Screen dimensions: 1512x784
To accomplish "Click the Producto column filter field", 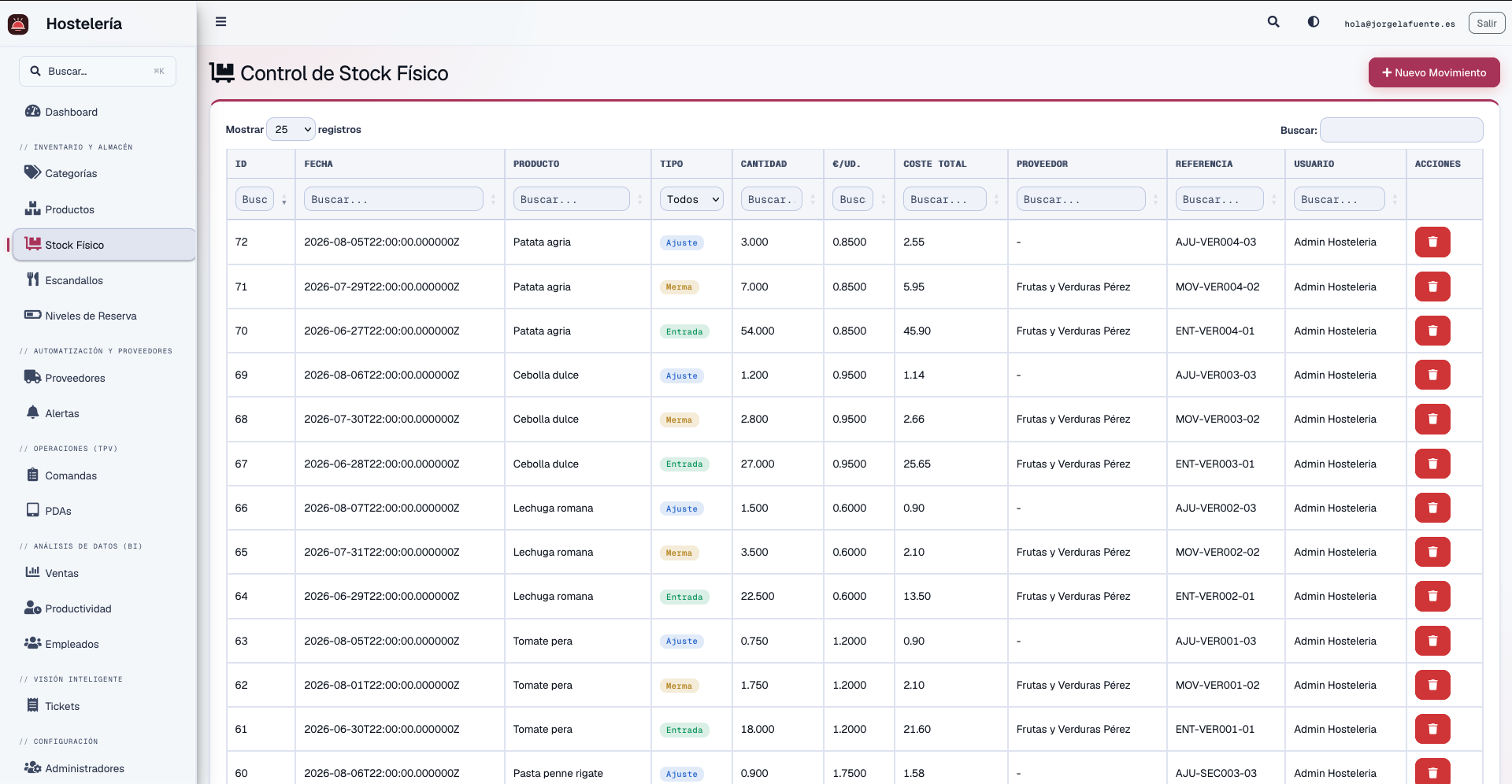I will click(571, 199).
